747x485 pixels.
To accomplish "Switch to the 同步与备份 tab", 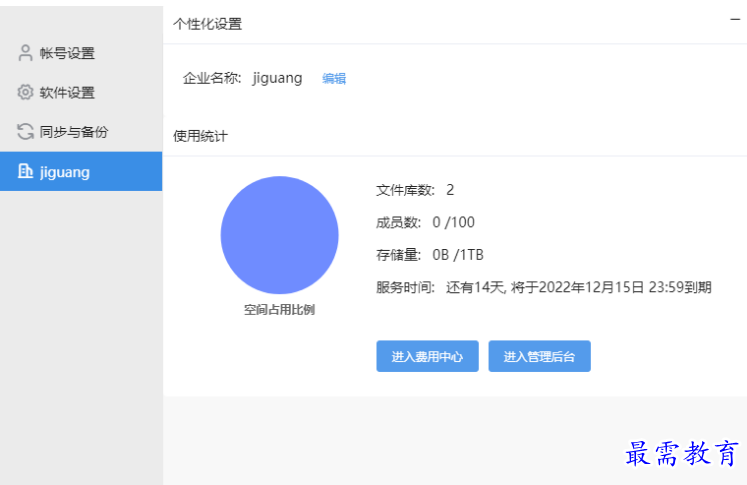I will pyautogui.click(x=81, y=131).
